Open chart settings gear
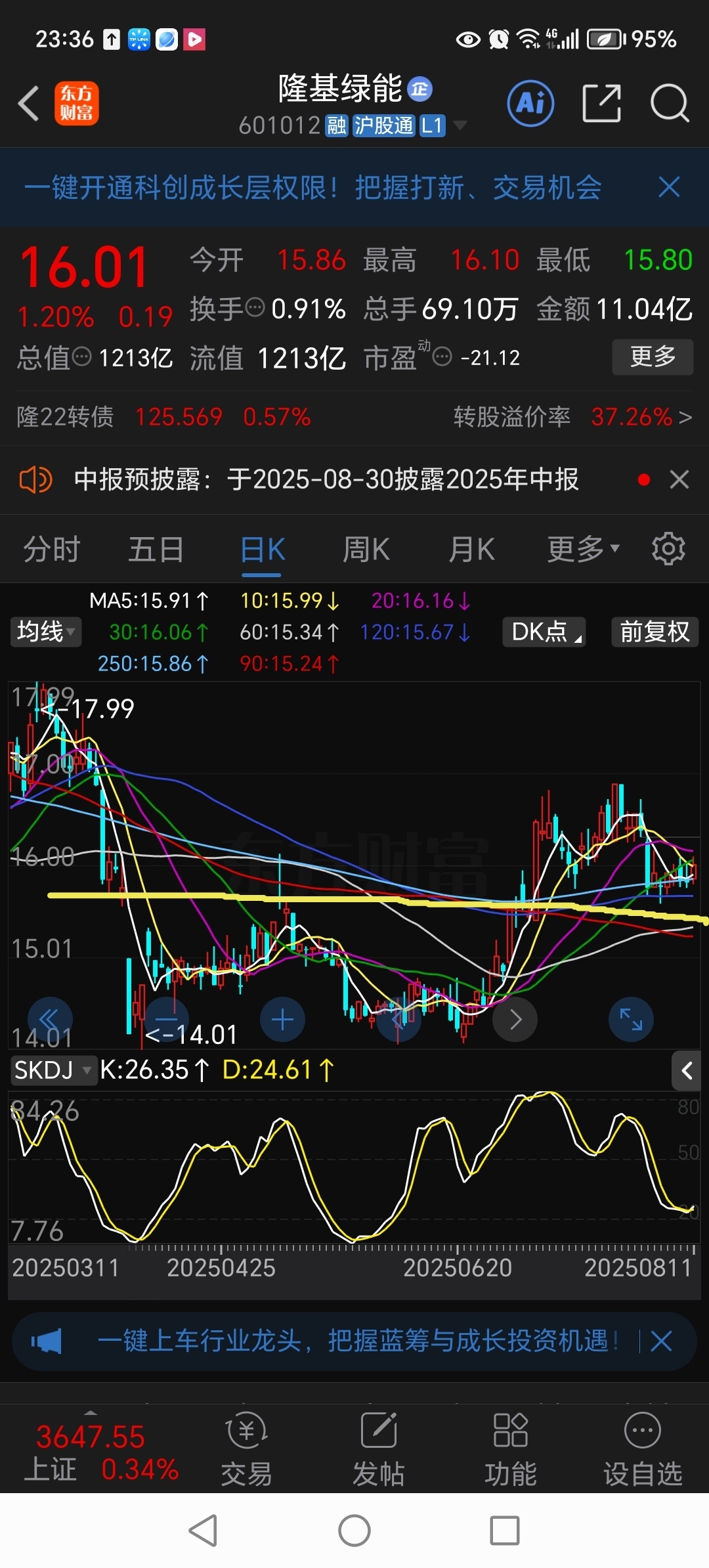The image size is (709, 1568). tap(668, 549)
